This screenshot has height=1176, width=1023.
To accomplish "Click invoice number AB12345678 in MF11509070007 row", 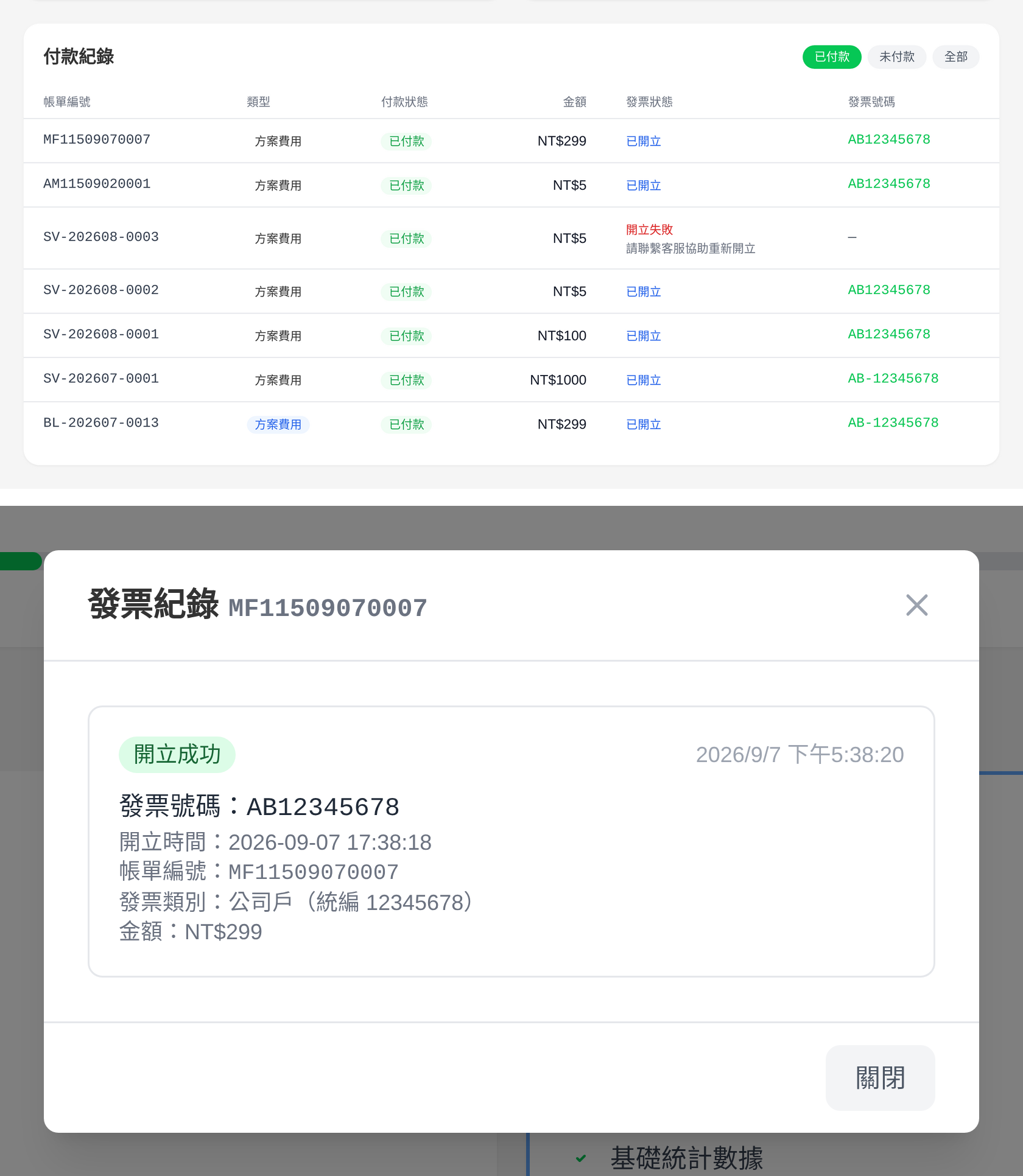I will (889, 139).
